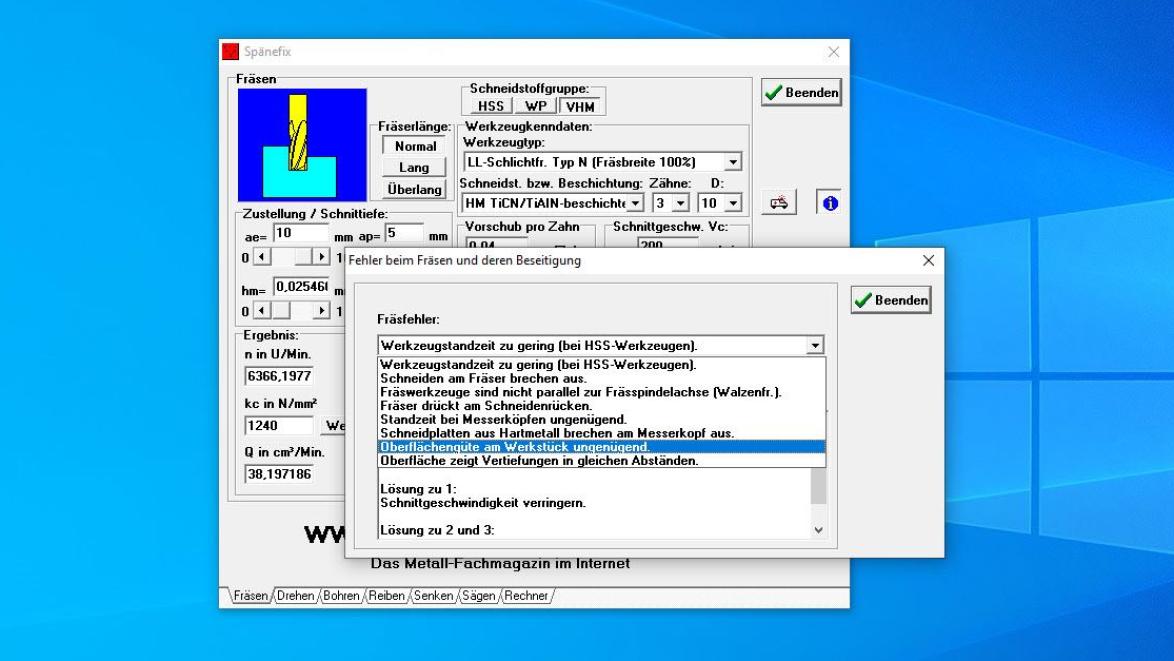
Task: Click the hm slider thumb
Action: tap(281, 311)
